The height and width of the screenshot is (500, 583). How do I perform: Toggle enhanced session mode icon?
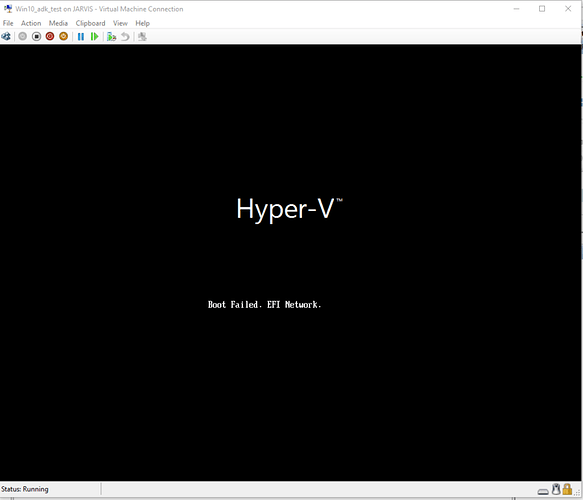pos(142,36)
